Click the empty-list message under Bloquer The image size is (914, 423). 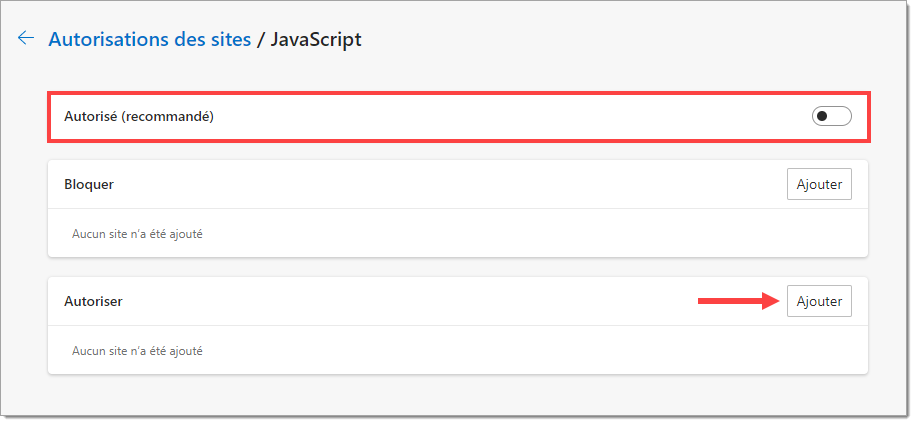[x=137, y=234]
